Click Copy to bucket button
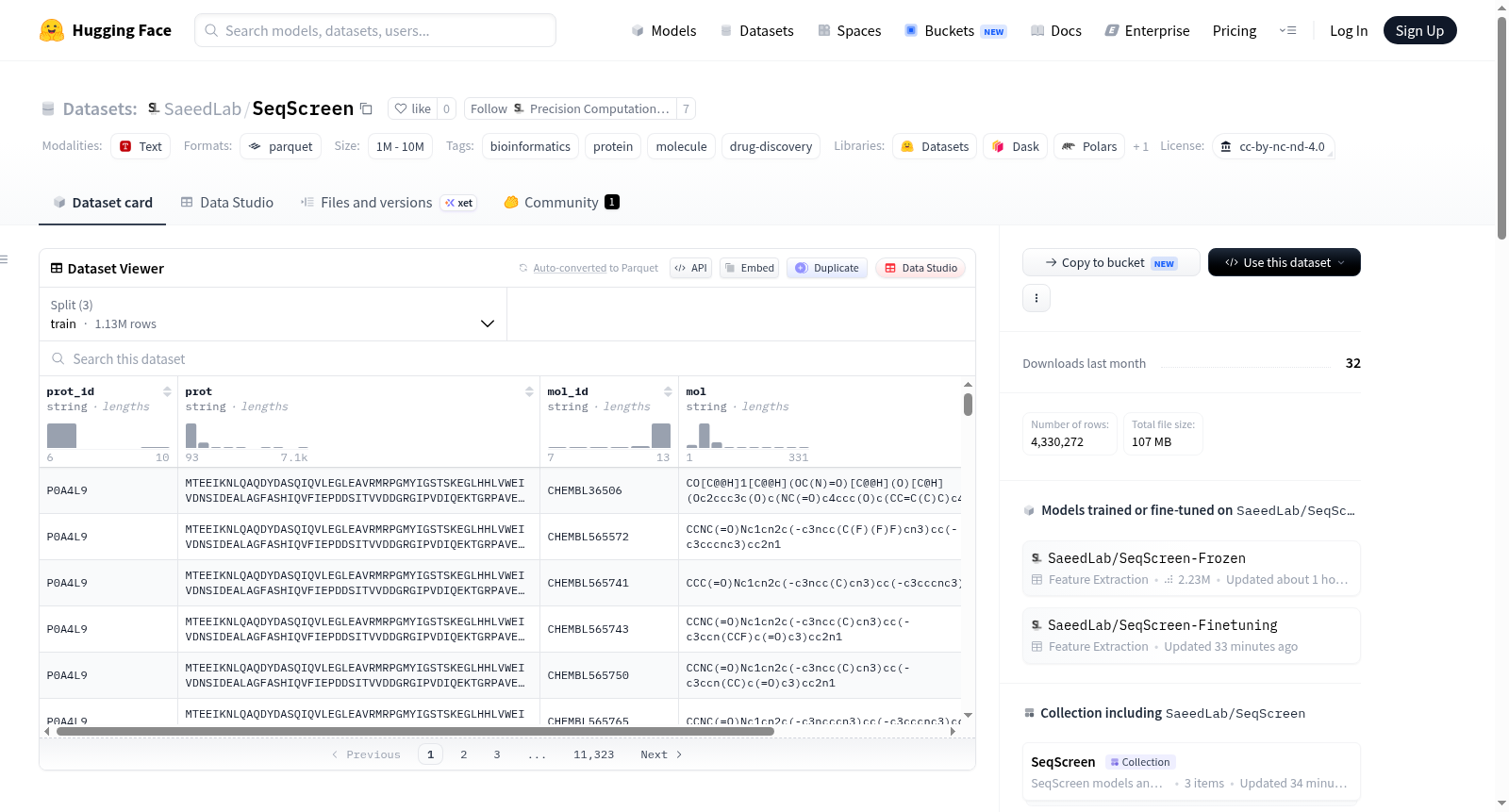This screenshot has height=812, width=1509. coord(1111,262)
